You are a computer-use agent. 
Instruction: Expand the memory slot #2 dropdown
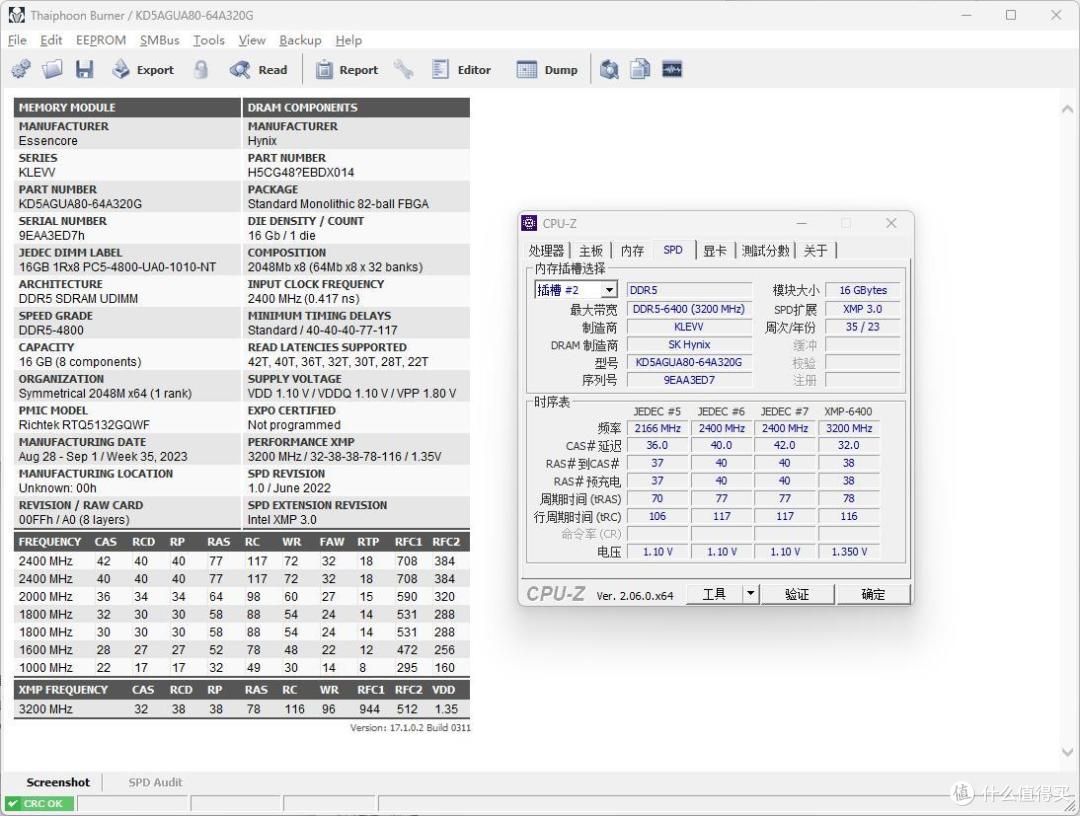pos(609,290)
